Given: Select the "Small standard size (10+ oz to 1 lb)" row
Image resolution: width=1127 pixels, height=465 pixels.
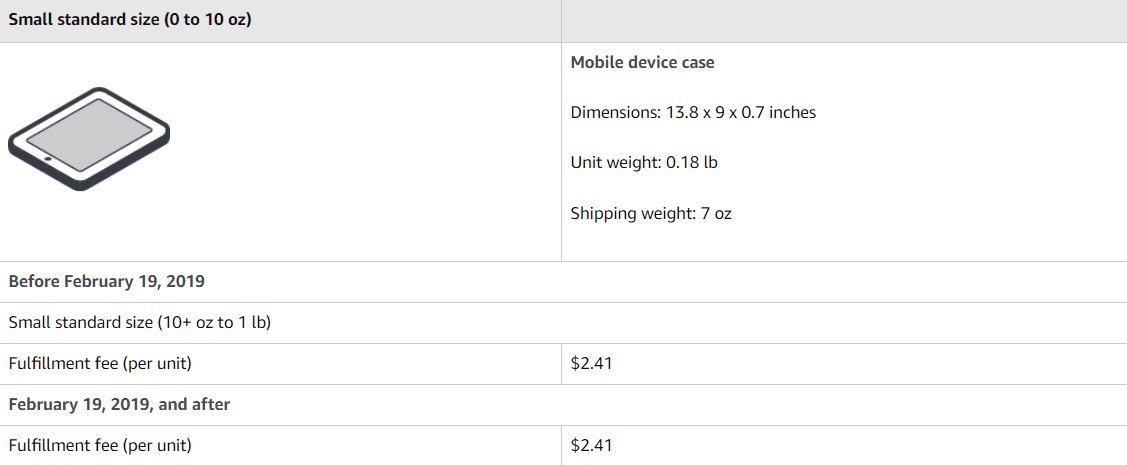Looking at the screenshot, I should click(140, 322).
